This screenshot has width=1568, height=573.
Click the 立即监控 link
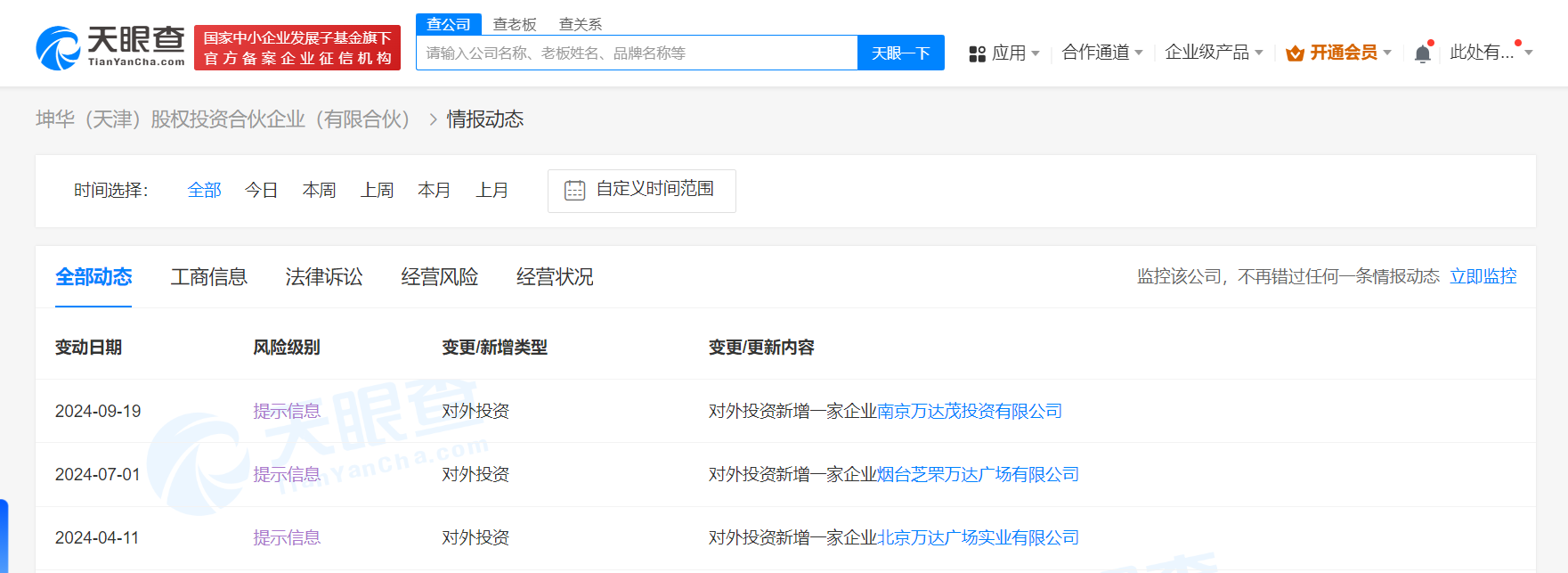pos(1483,276)
